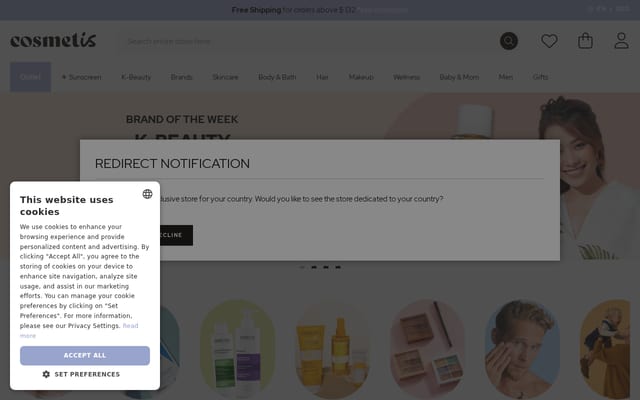Viewport: 640px width, 400px height.
Task: Open the Body & Bath menu
Action: click(277, 77)
